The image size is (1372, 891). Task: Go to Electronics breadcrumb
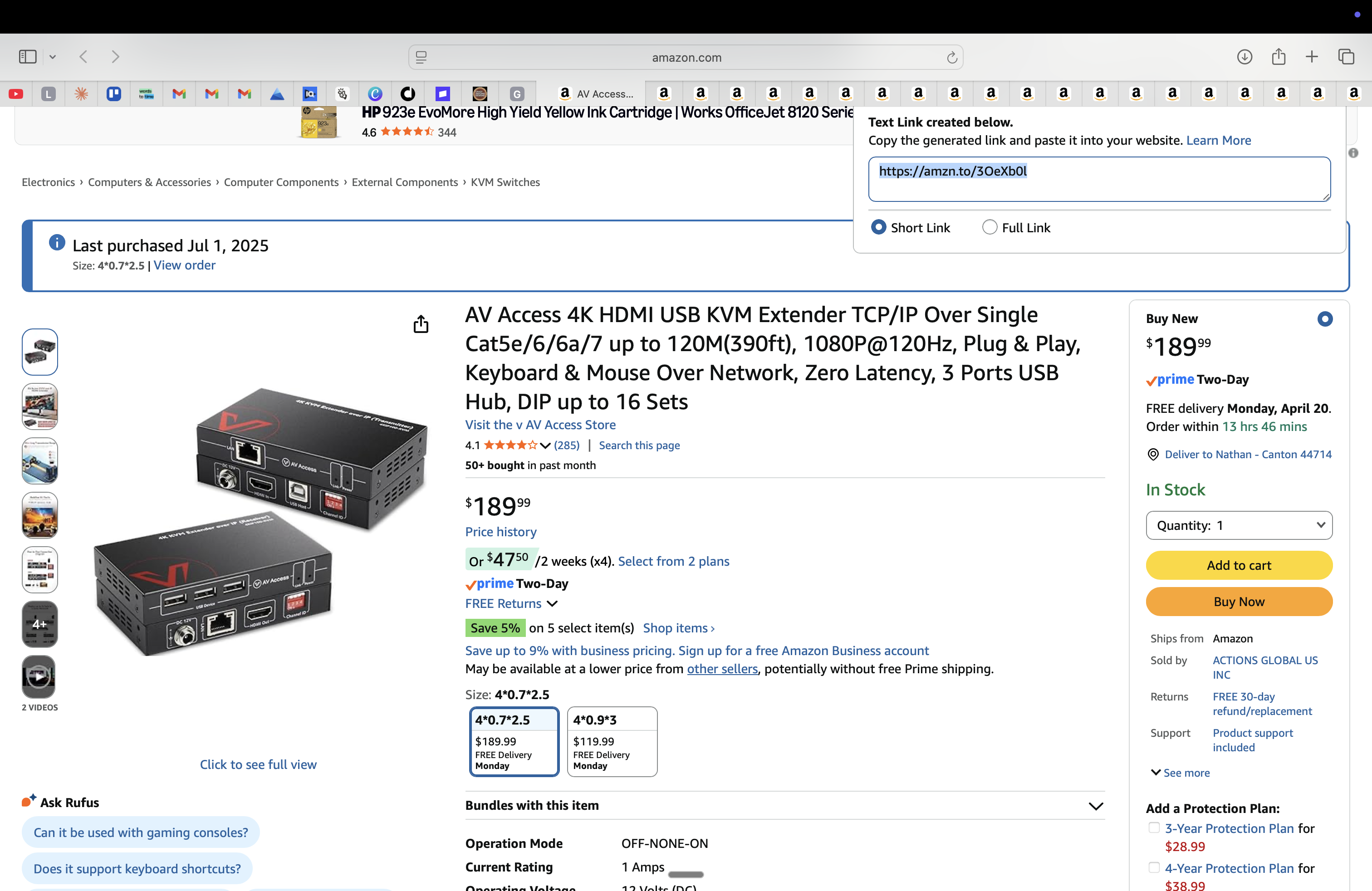click(49, 182)
